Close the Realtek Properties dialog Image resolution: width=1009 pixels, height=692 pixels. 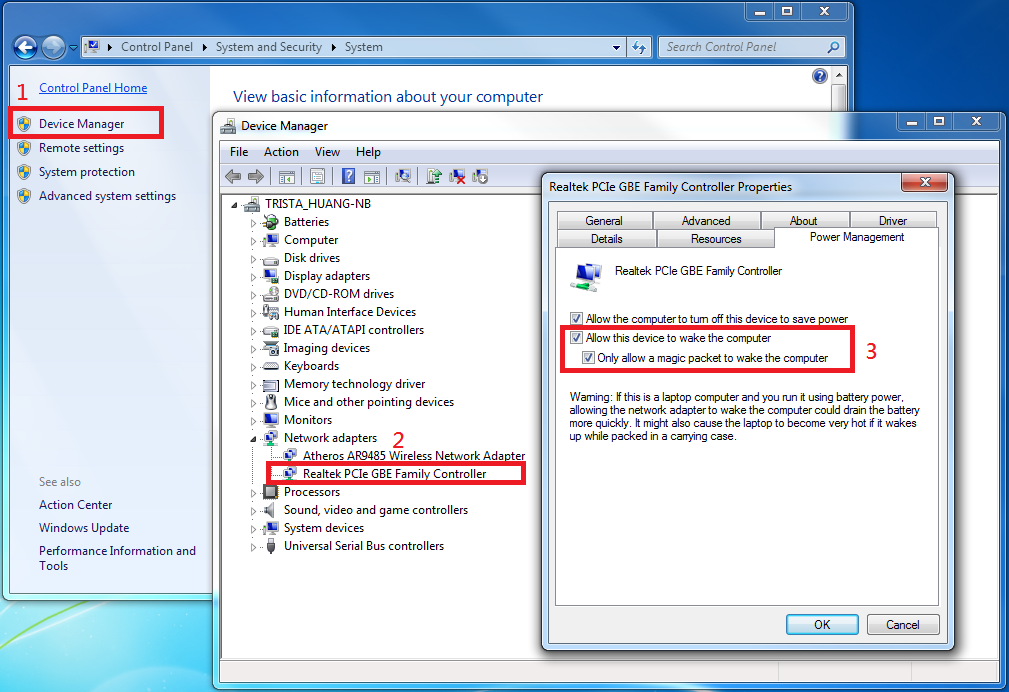click(x=925, y=182)
